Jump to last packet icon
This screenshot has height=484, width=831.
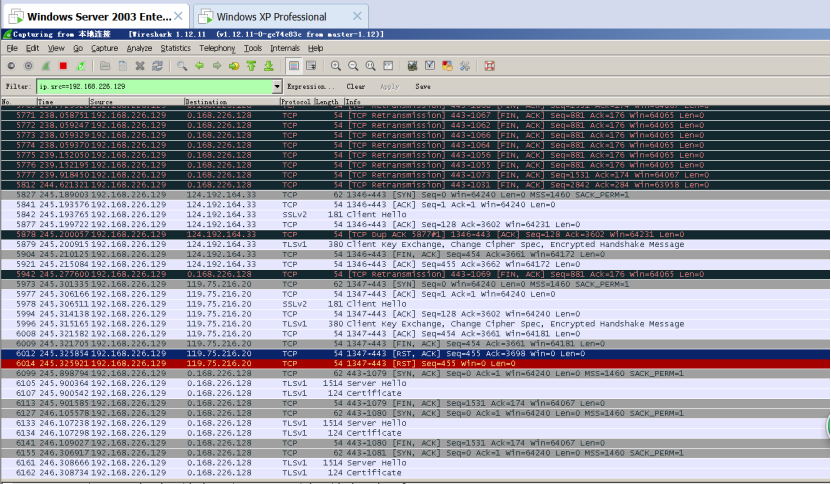(x=269, y=66)
